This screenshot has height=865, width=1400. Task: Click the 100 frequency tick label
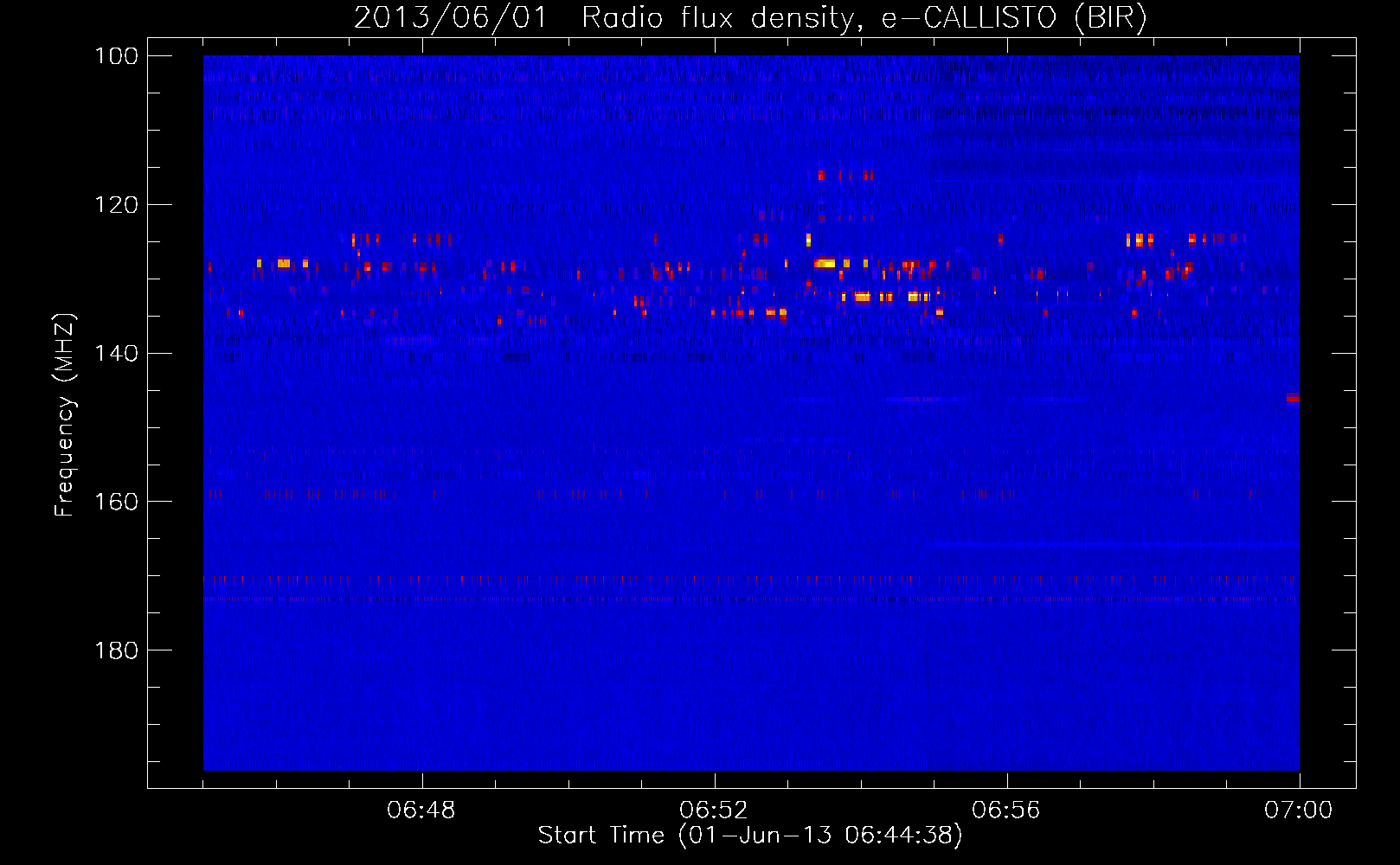pos(116,56)
